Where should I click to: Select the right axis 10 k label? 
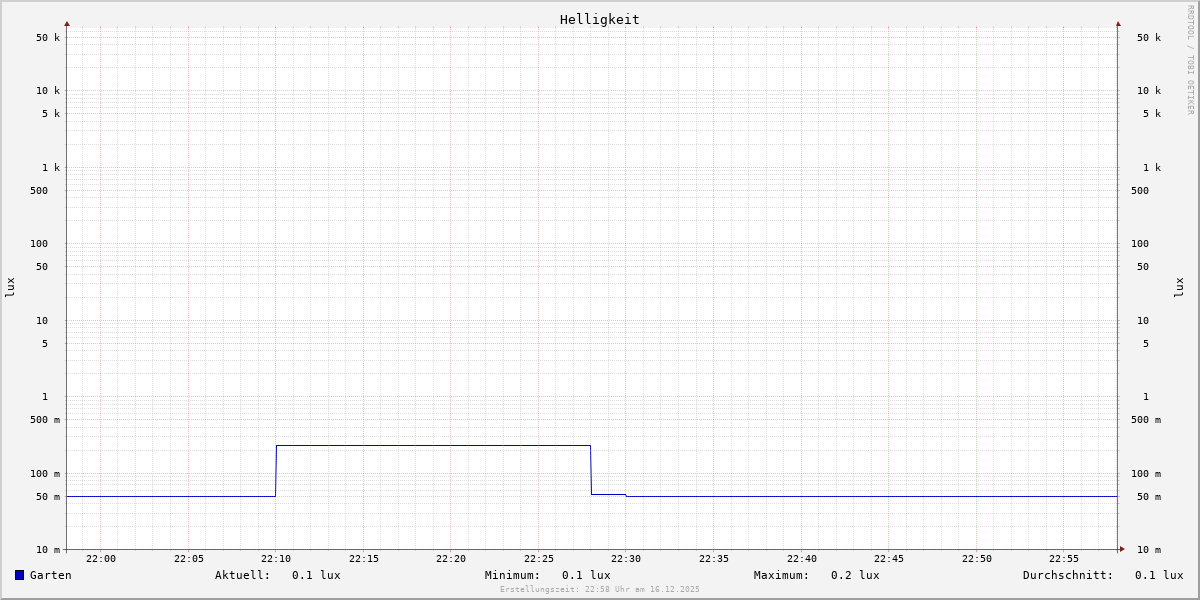click(1149, 91)
